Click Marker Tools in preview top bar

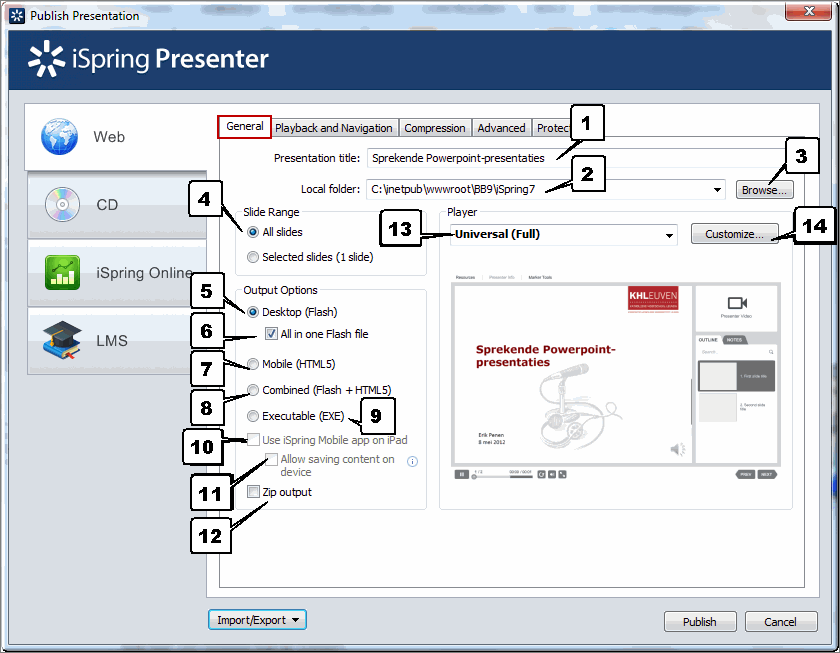(540, 277)
